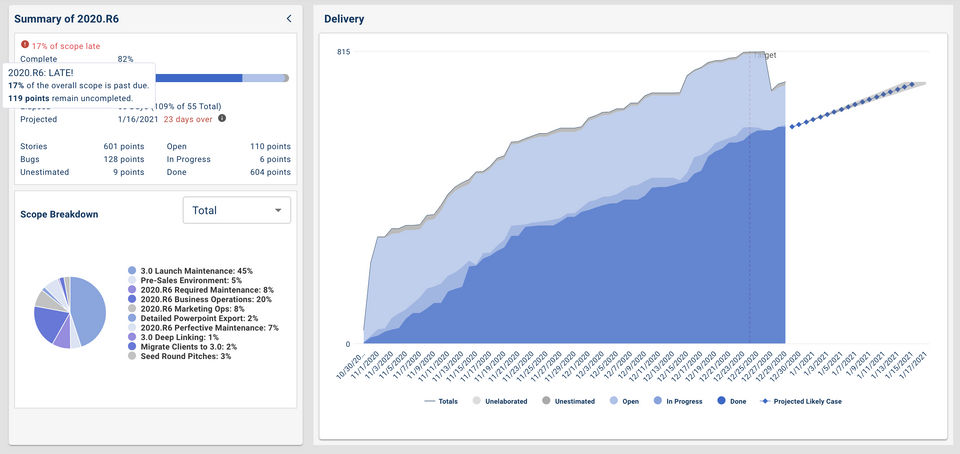Toggle the Totals series in chart legend
The height and width of the screenshot is (454, 960).
tap(441, 401)
